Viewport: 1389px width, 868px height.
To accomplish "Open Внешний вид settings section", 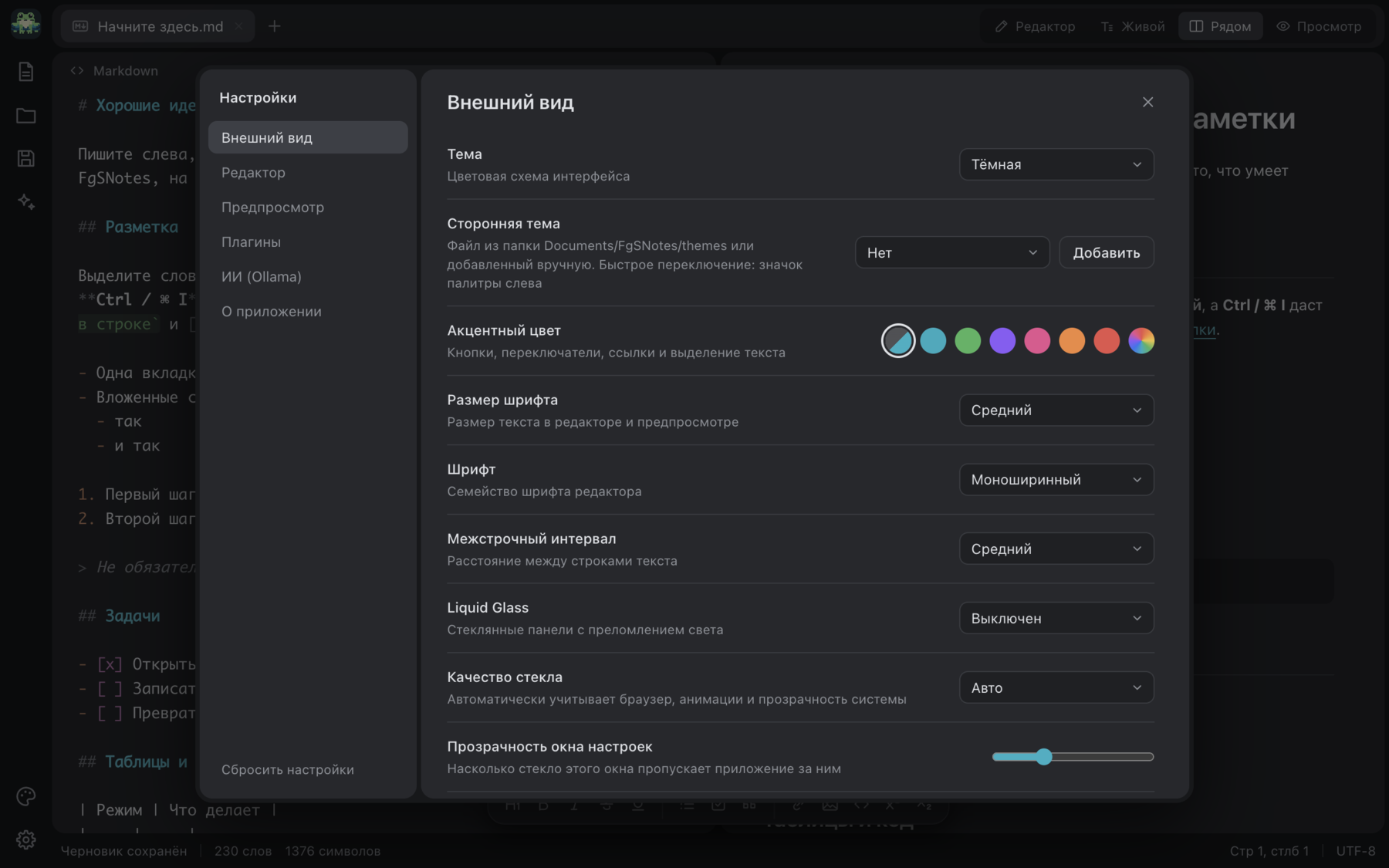I will coord(308,137).
